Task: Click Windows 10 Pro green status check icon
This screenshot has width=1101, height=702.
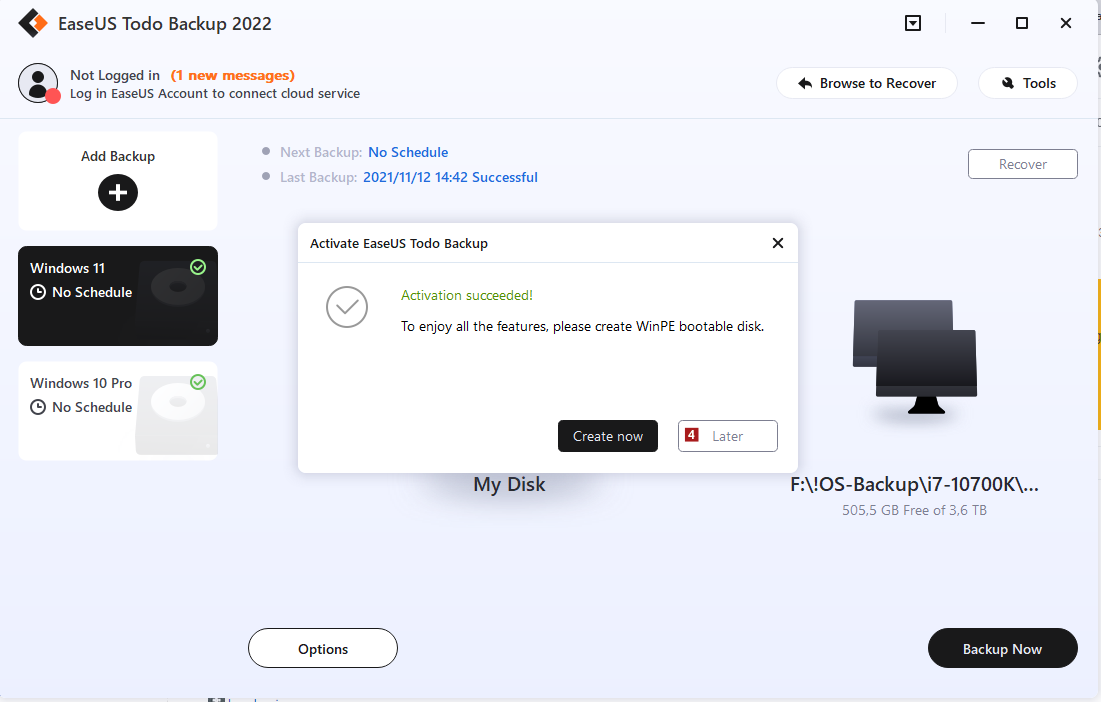Action: 198,382
